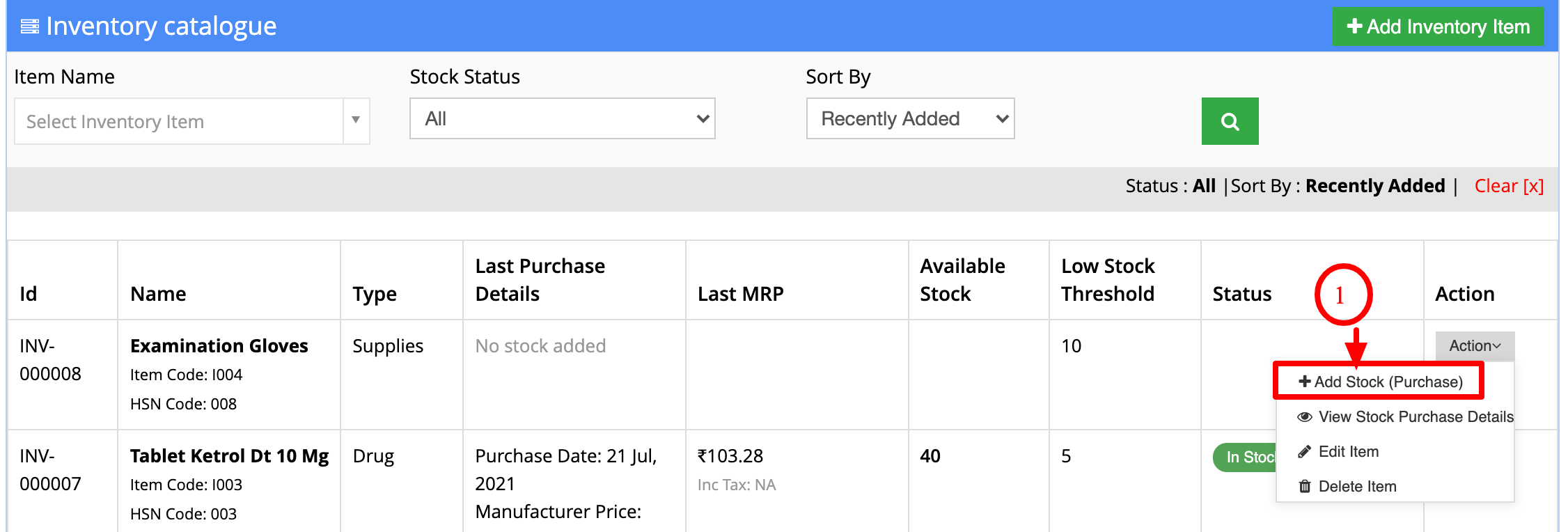The height and width of the screenshot is (532, 1568).
Task: Click the In Stock status badge
Action: pyautogui.click(x=1246, y=457)
